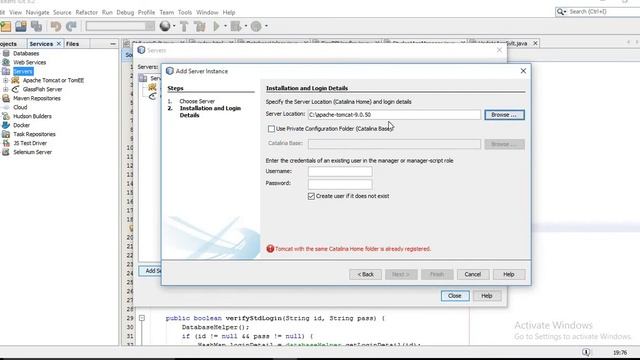Select Servers node in Services tree
Screen dimensions: 640x360
click(x=22, y=71)
